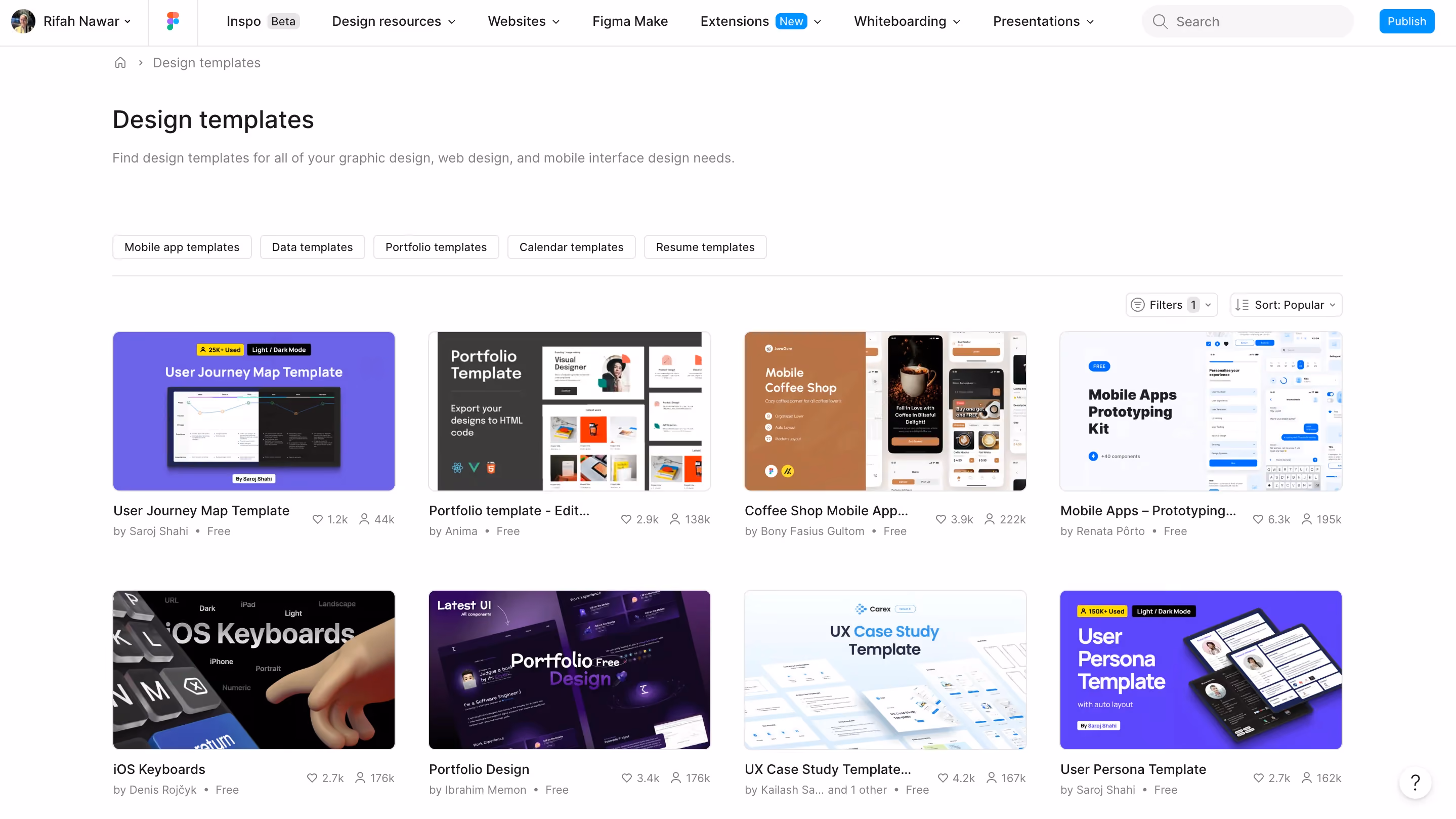Like Mobile Apps Prototyping Kit heart icon
Screen dimensions: 1456x819
coord(1258,519)
